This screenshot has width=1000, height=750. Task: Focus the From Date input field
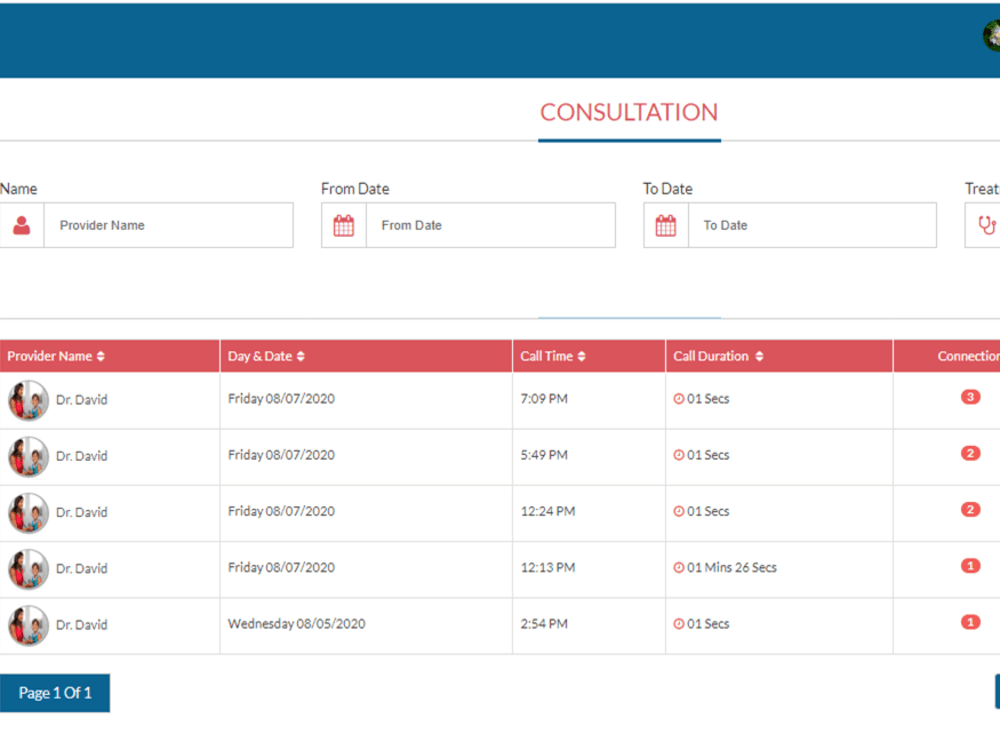490,225
